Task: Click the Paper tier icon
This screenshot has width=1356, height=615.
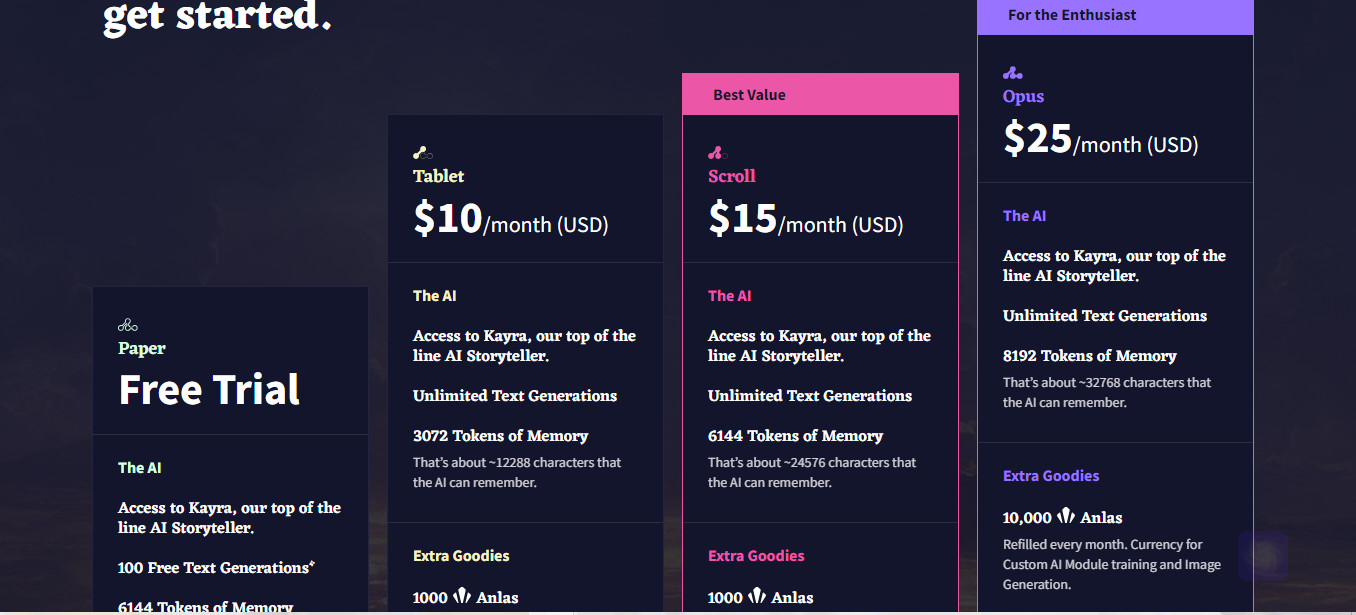Action: pos(128,325)
